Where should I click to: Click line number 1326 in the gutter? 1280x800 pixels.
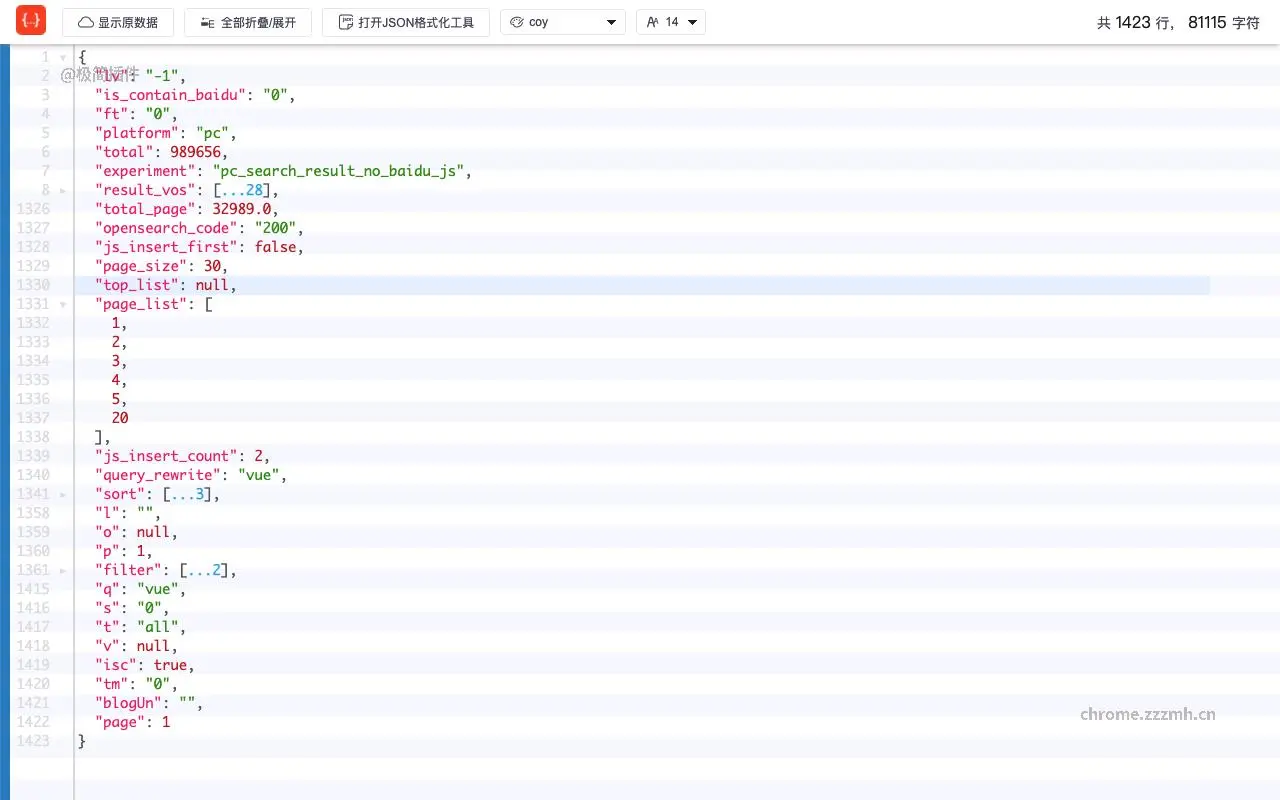coord(33,209)
